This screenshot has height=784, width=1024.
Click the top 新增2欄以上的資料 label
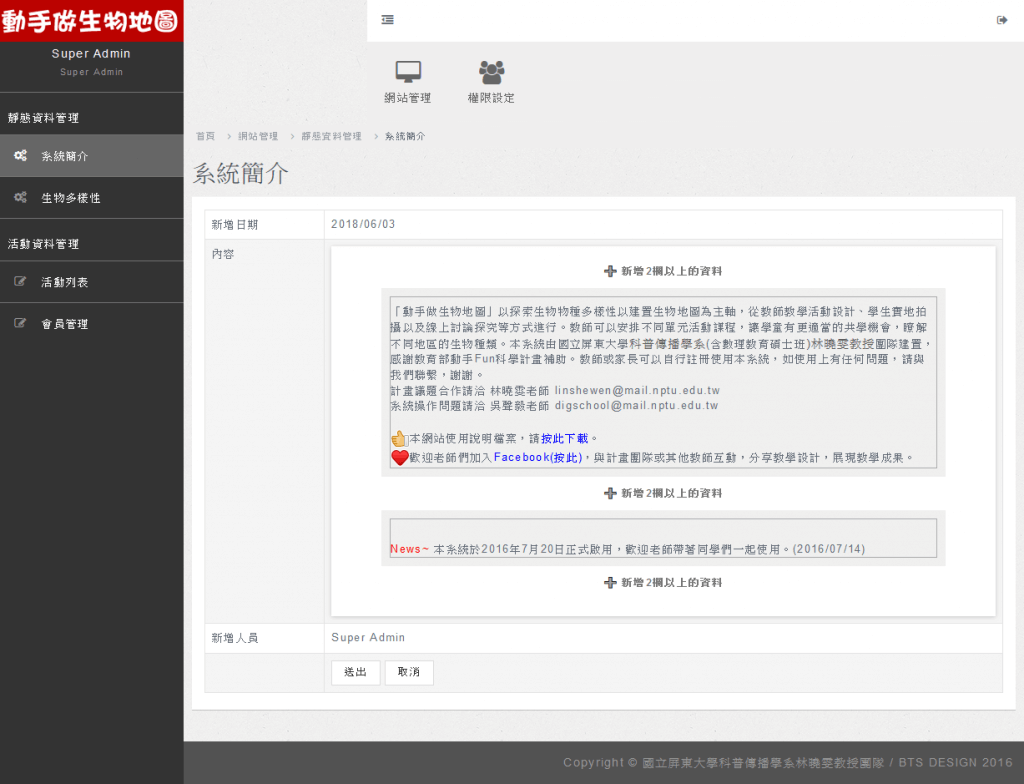[x=671, y=271]
